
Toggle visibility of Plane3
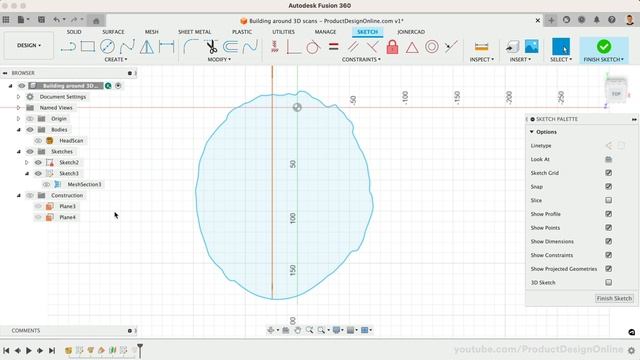click(x=38, y=206)
